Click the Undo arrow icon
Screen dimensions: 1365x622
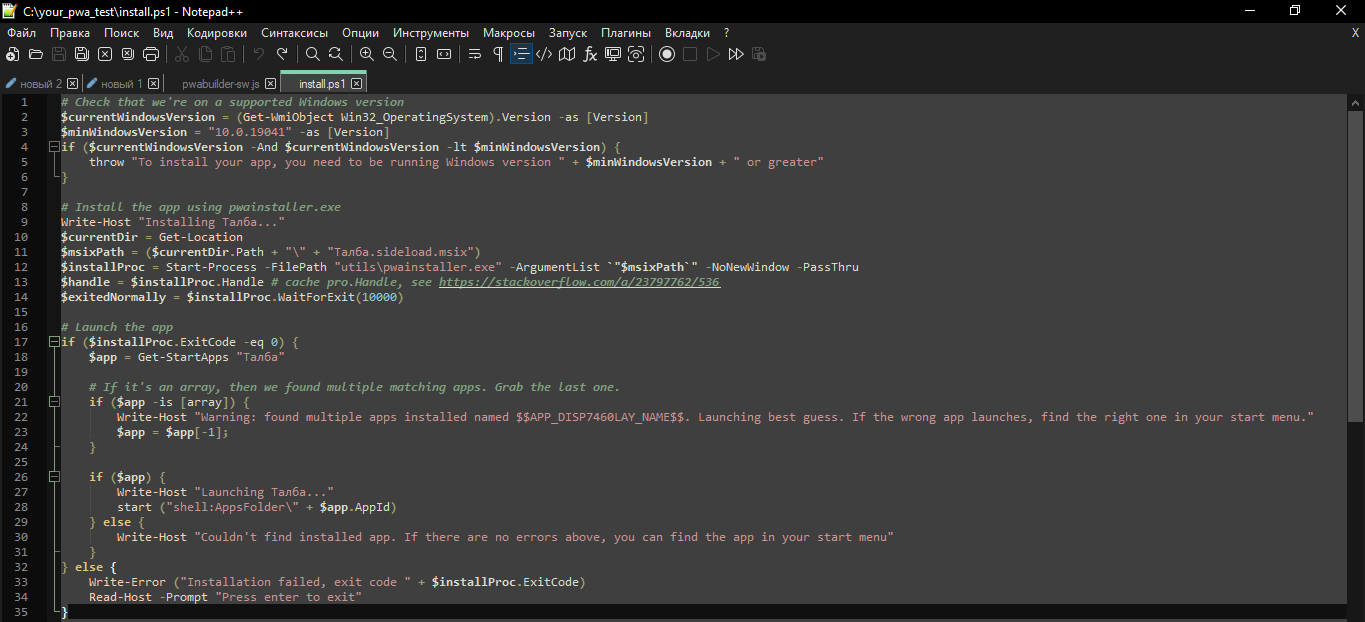[x=259, y=54]
